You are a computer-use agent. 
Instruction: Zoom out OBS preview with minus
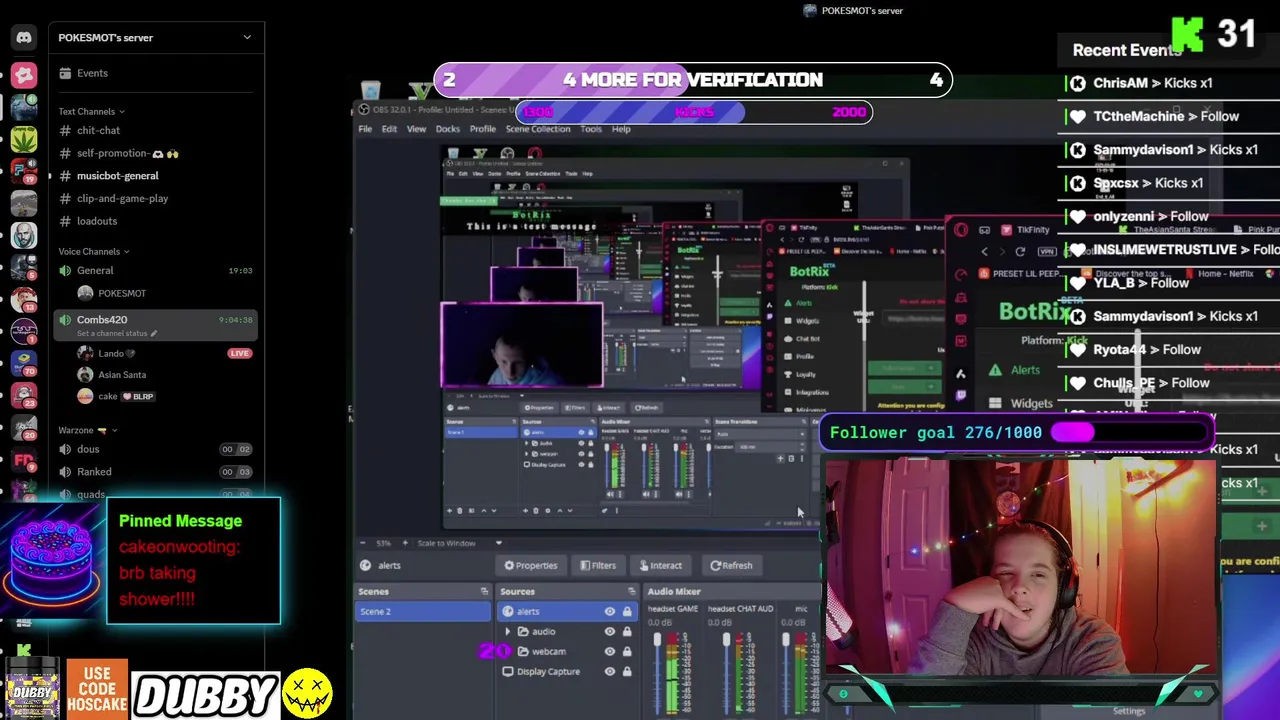click(x=365, y=543)
